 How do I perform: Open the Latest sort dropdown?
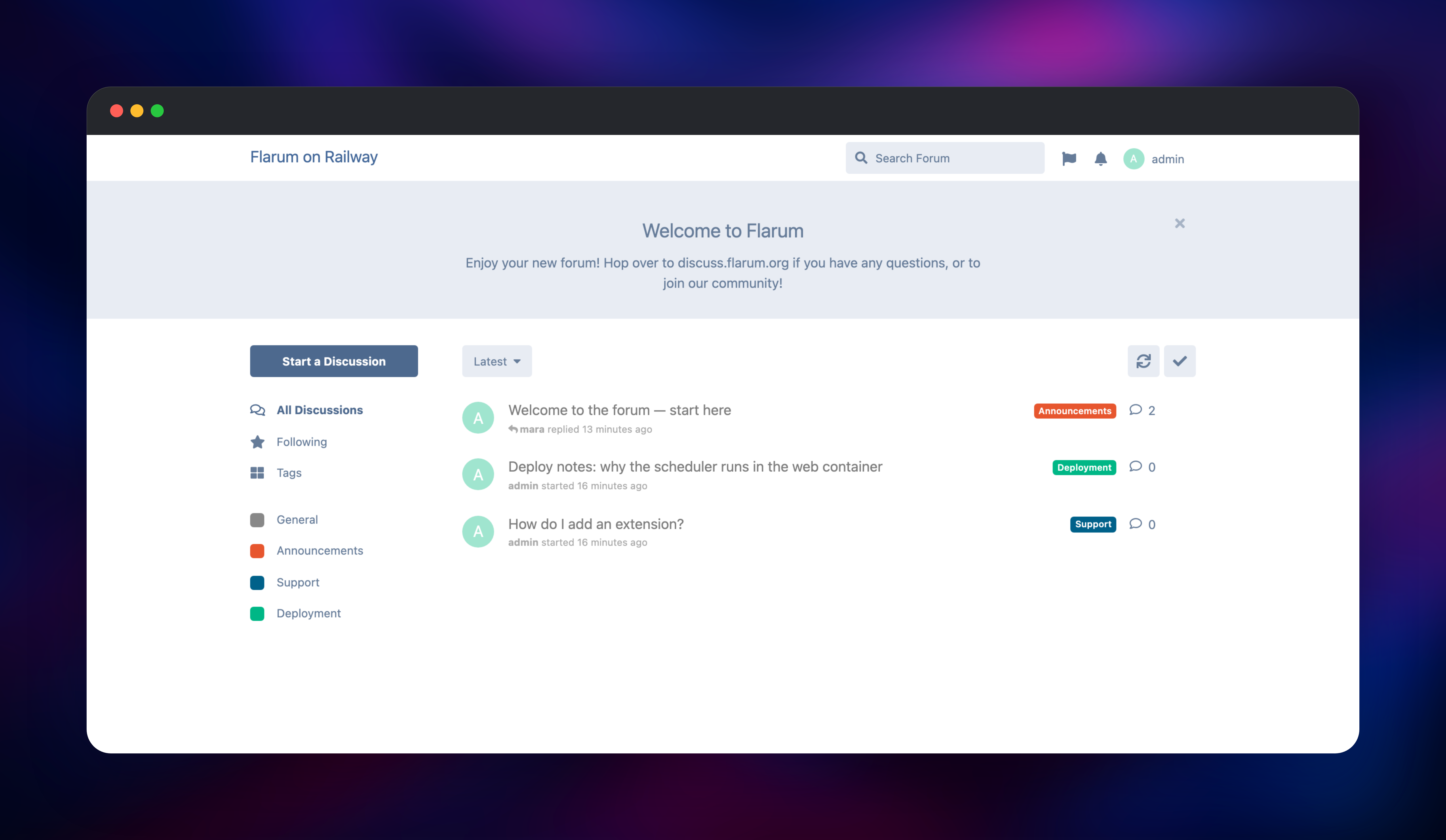[497, 361]
